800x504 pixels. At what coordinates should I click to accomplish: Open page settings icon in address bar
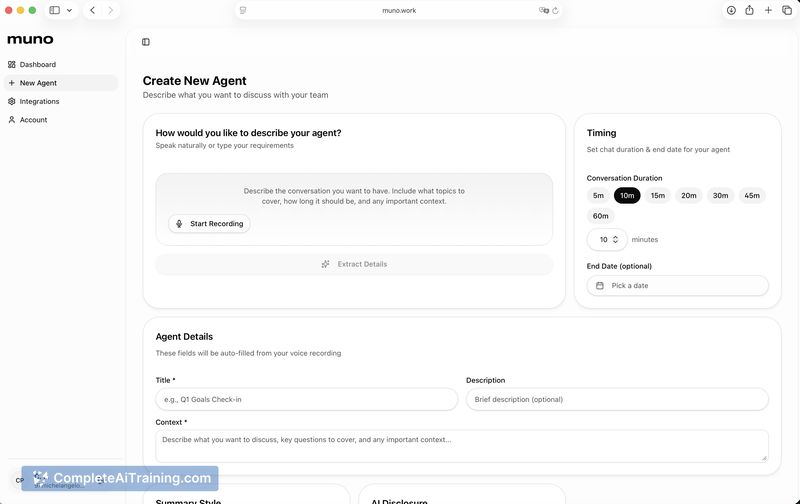pos(243,10)
